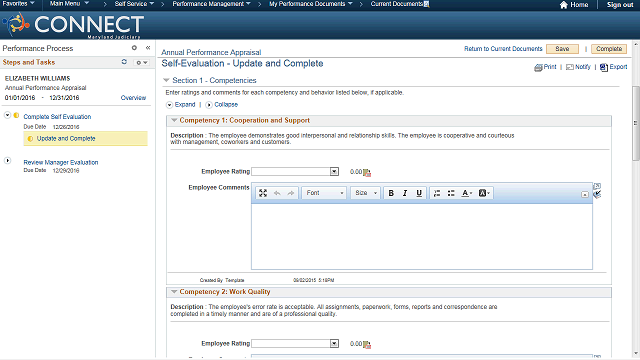
Task: Open the Main Menu navigation menu
Action: coord(69,4)
